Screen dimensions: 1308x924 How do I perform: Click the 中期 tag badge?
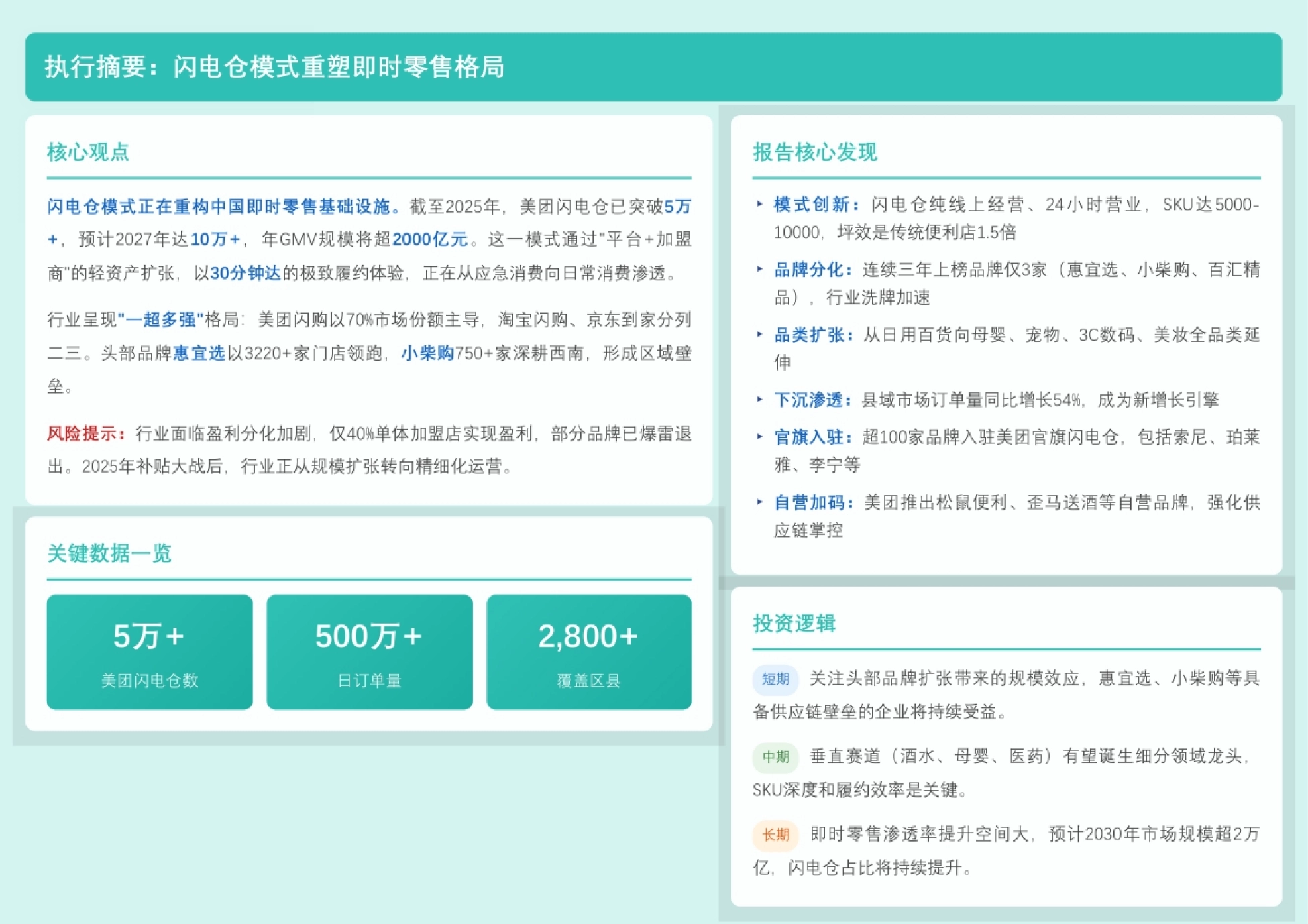[x=775, y=757]
